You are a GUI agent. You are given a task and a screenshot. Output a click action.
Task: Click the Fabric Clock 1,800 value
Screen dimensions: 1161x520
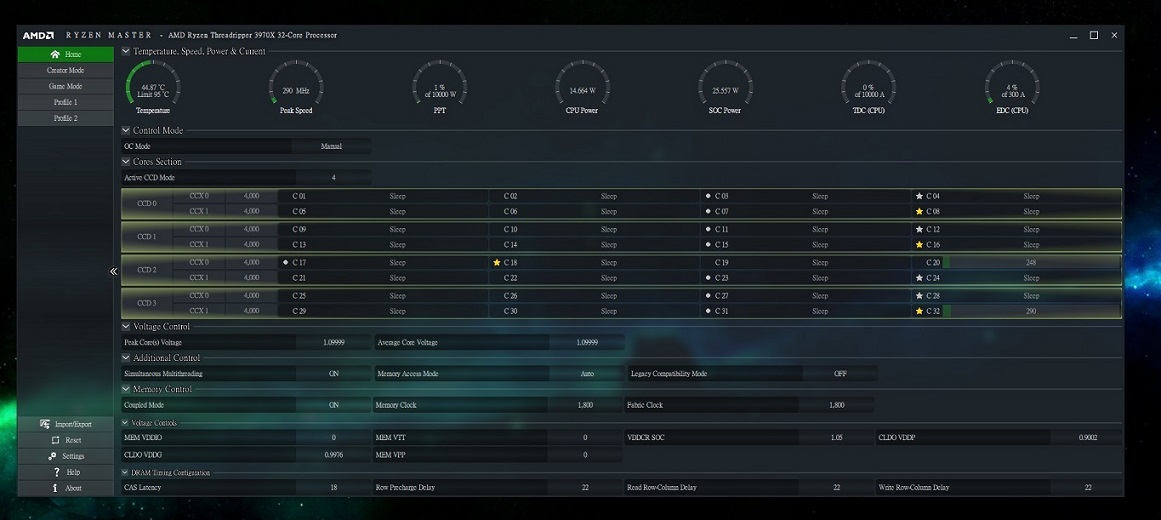point(837,405)
